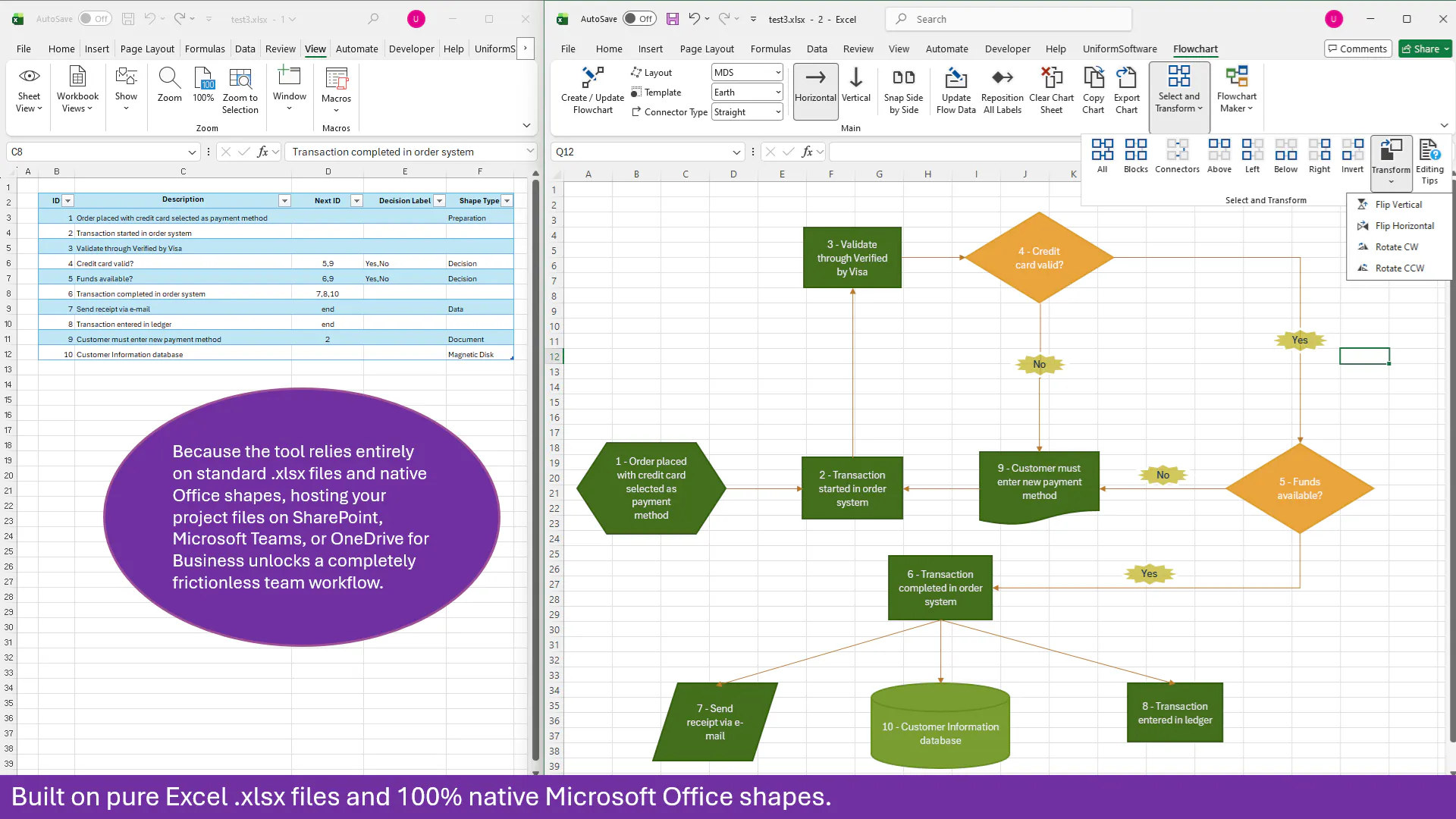Open Workbook Views menu
Screen dimensions: 1456x819
click(77, 90)
